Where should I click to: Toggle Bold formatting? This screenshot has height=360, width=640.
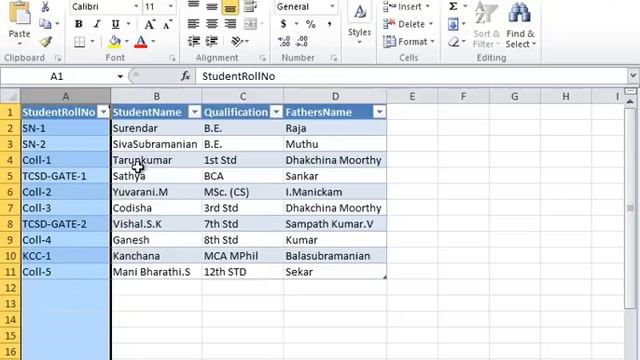pyautogui.click(x=79, y=24)
